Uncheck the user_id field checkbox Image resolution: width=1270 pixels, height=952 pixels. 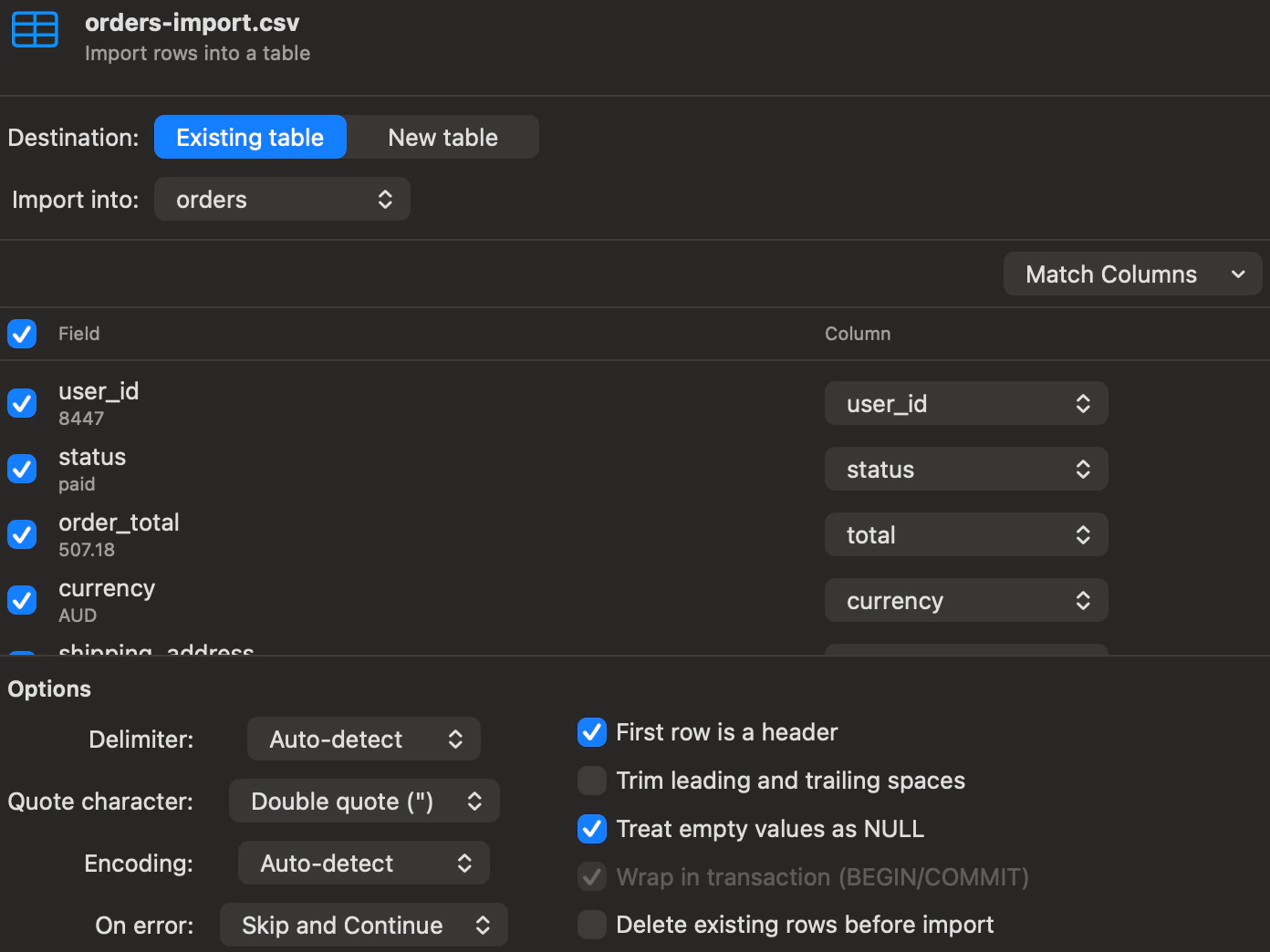coord(22,403)
